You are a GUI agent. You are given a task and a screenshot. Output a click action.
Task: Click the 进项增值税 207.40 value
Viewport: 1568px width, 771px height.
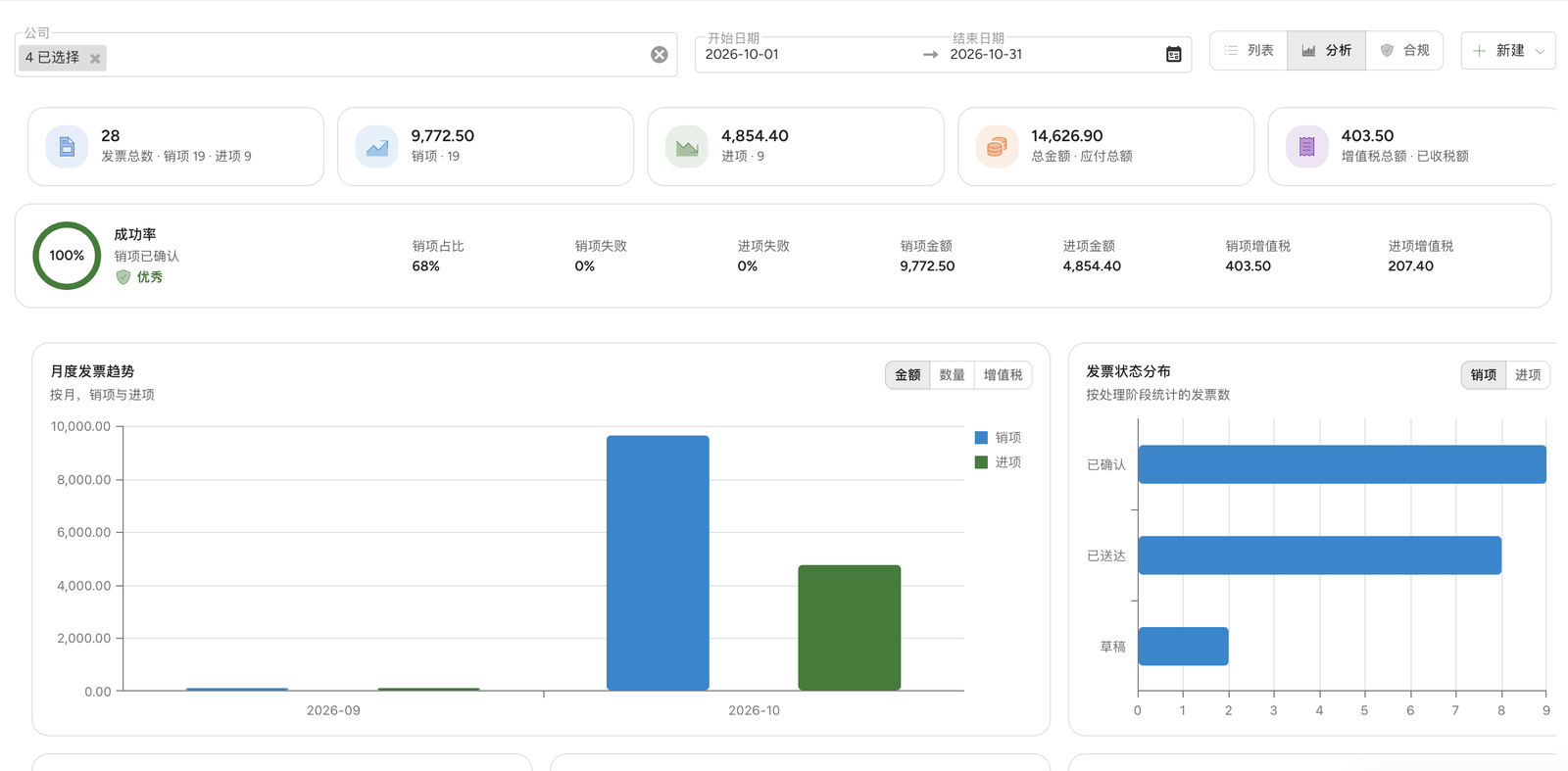1410,266
